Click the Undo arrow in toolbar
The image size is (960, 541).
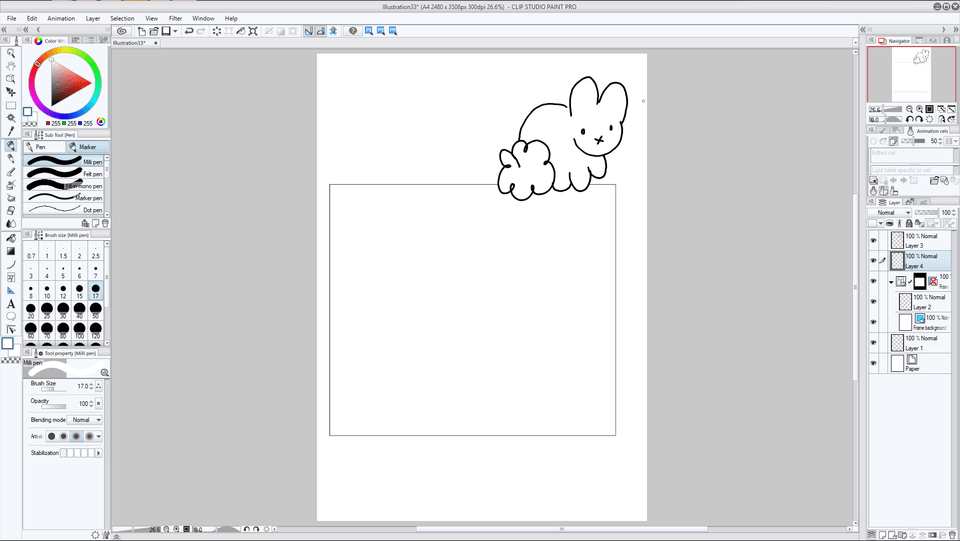pyautogui.click(x=189, y=31)
